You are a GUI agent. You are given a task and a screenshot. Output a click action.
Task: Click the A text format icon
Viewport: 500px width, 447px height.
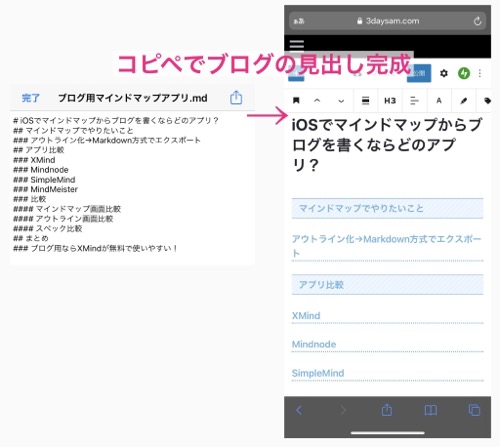pos(439,100)
